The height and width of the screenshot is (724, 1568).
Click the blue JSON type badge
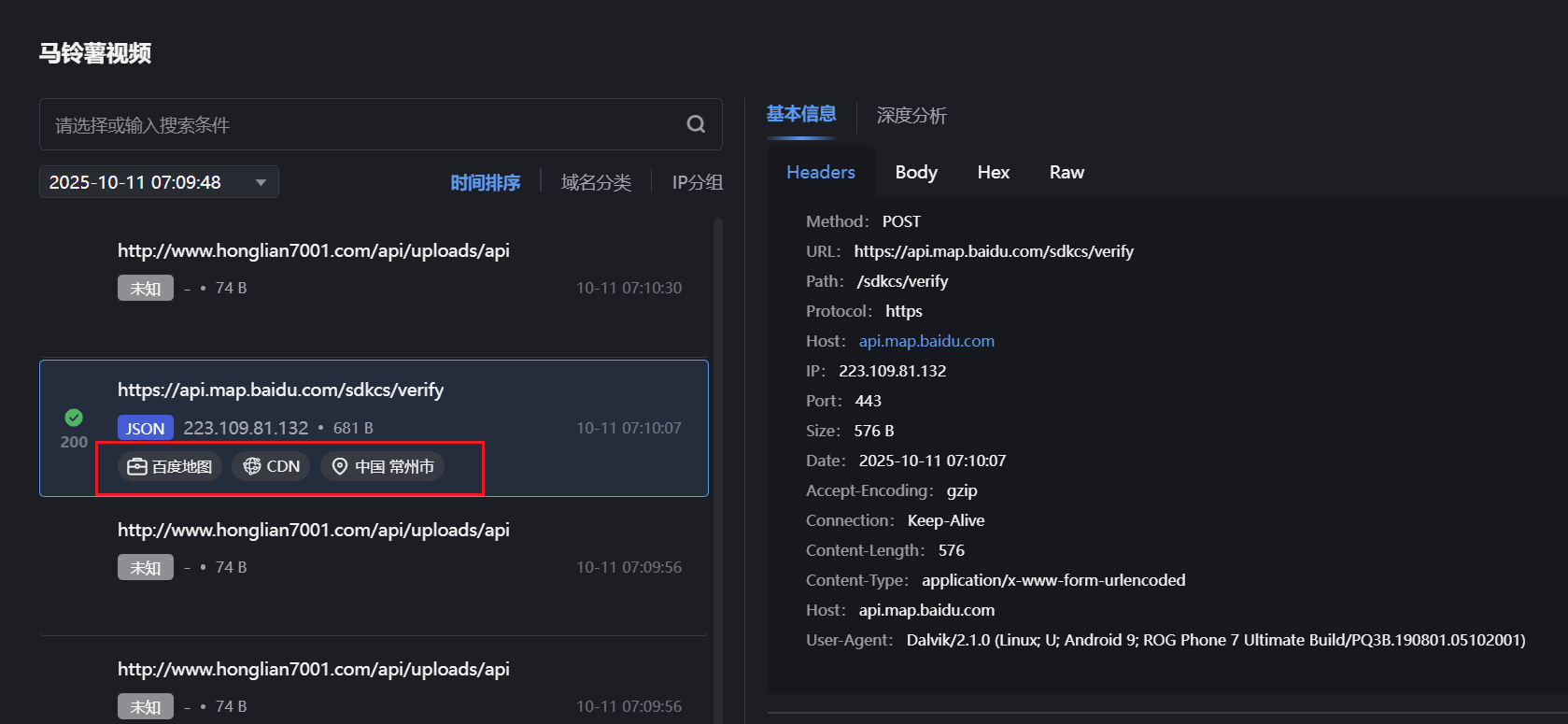click(x=146, y=428)
